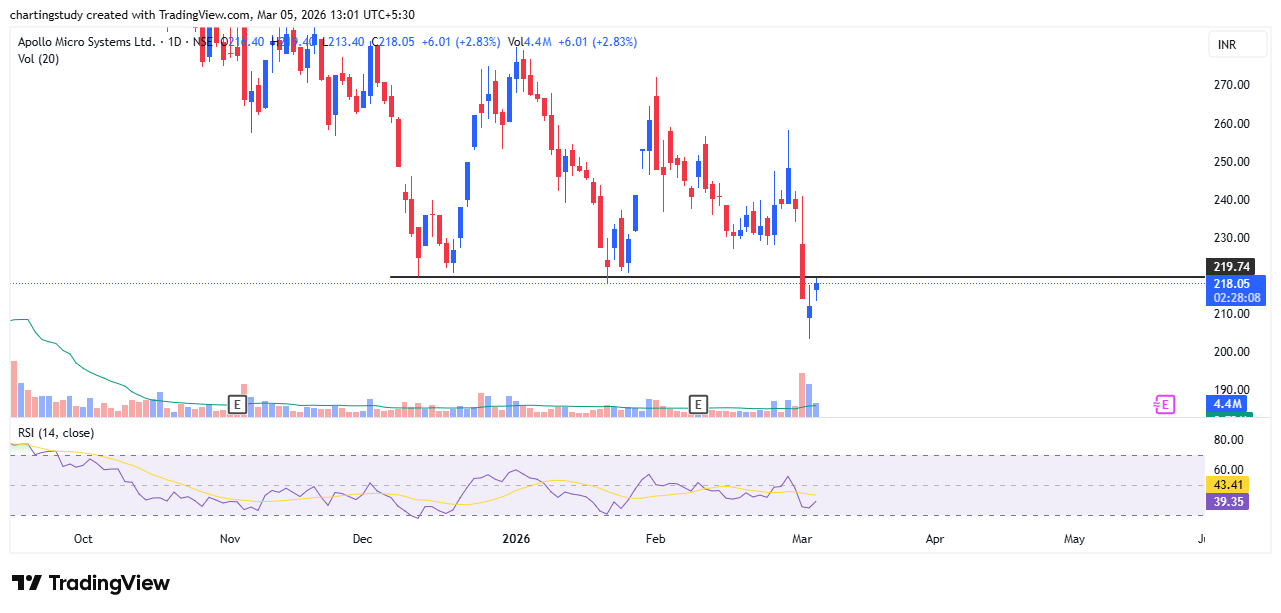Click the 260.00 price axis label
Viewport: 1281px width, 613px height.
pyautogui.click(x=1232, y=124)
